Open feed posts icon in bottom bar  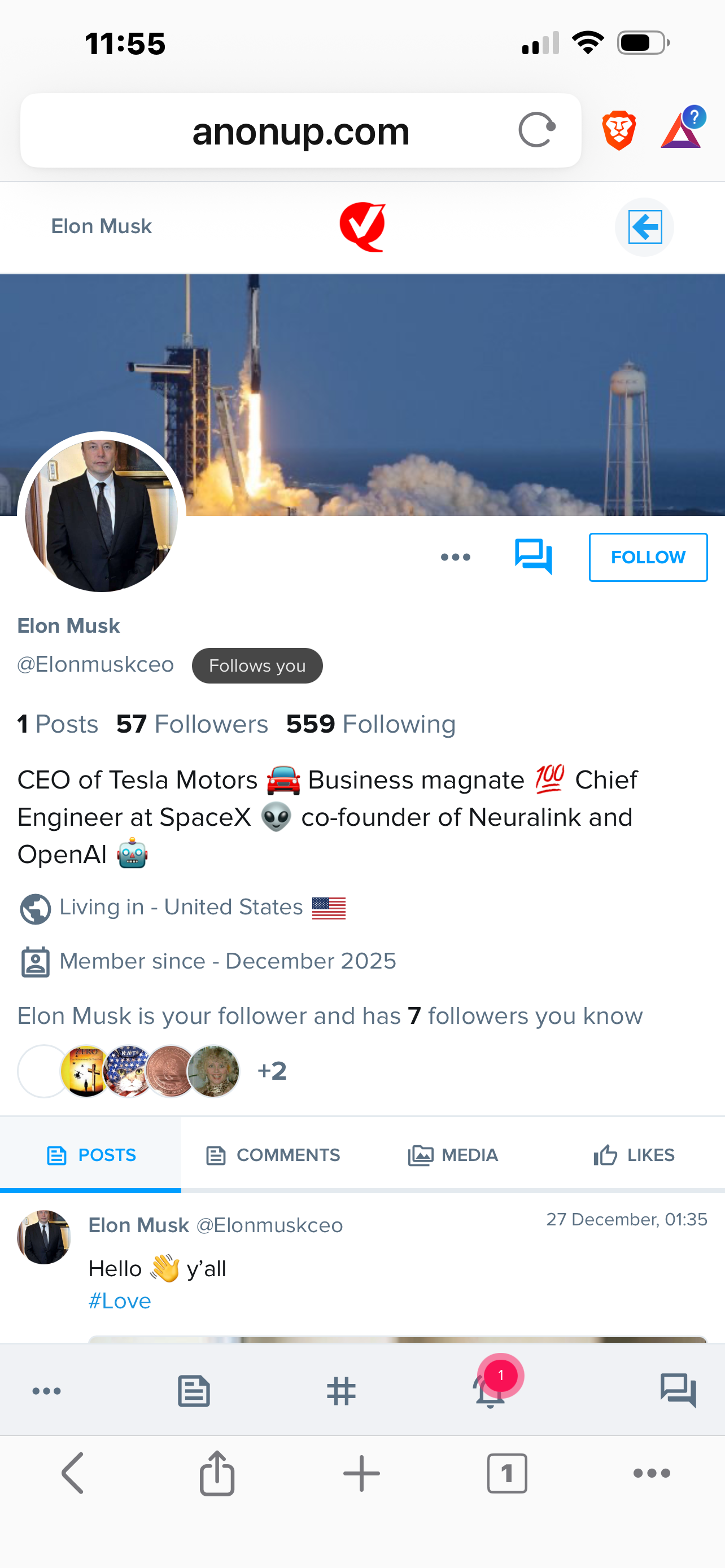[194, 1391]
